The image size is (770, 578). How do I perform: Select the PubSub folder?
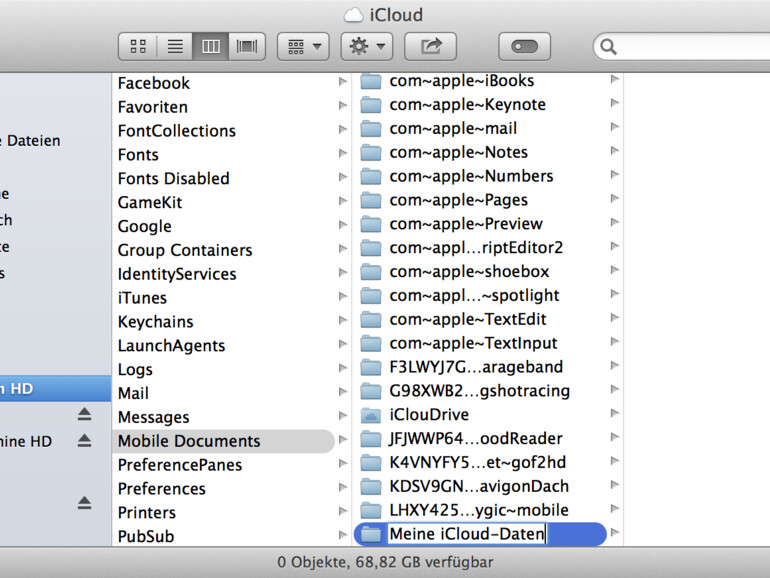tap(146, 536)
